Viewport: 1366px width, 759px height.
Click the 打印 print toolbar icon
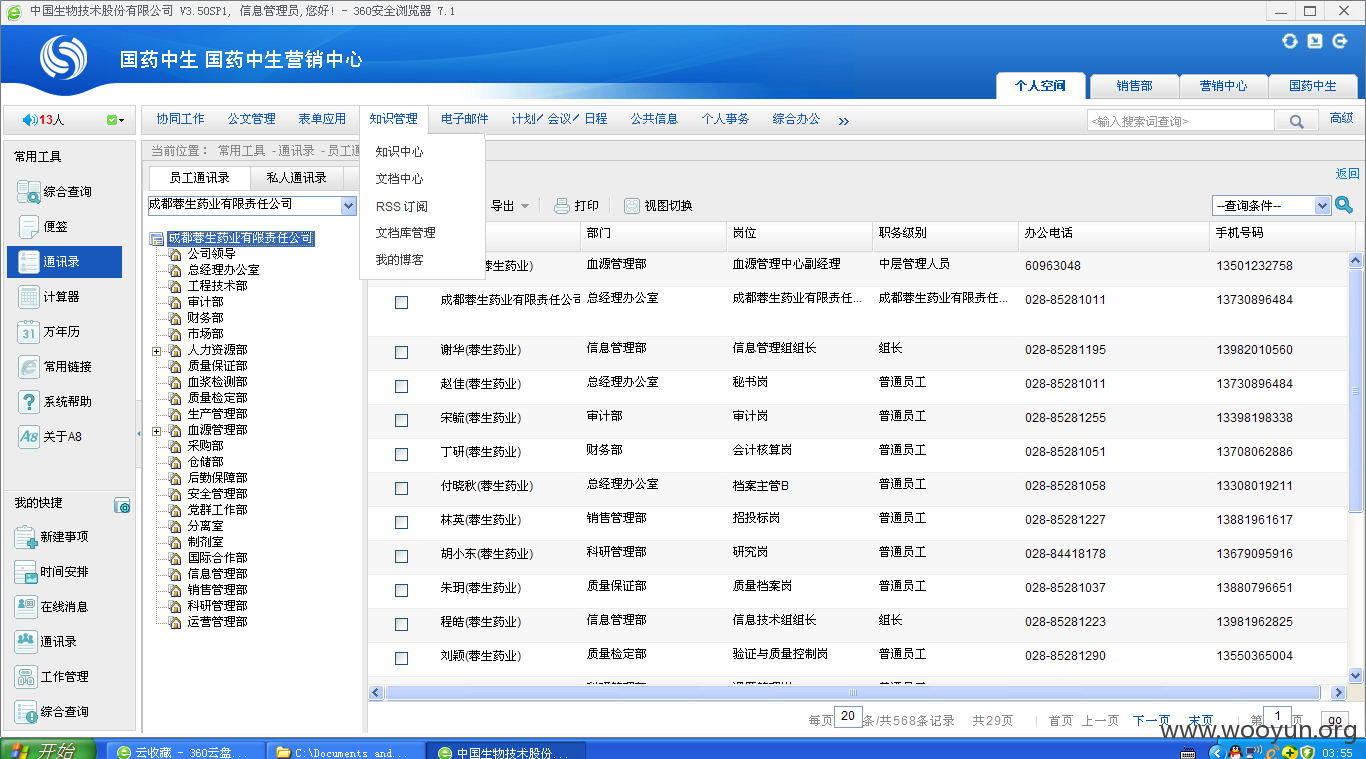[x=562, y=206]
